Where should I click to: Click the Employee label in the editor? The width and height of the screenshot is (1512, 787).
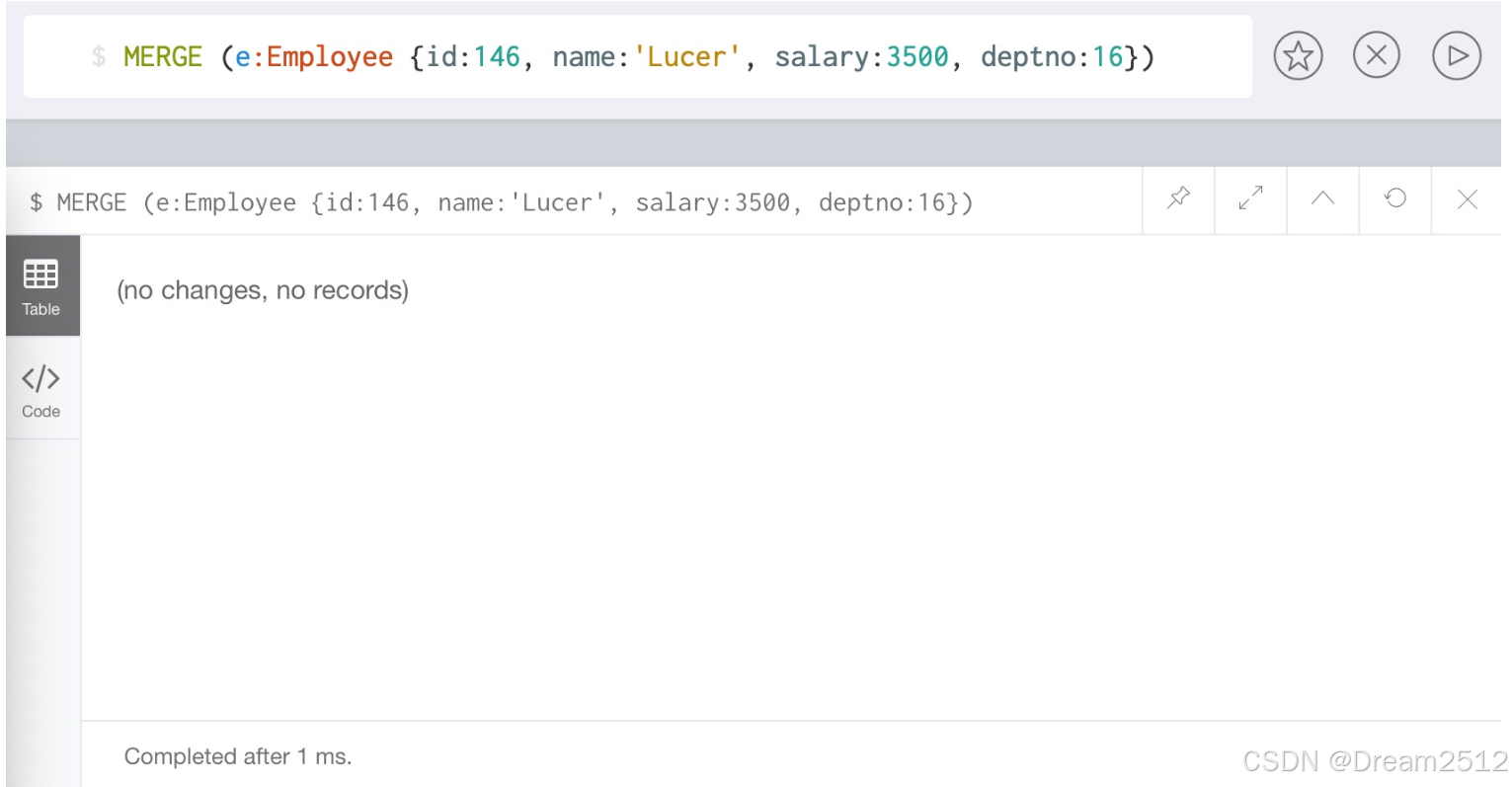click(330, 57)
